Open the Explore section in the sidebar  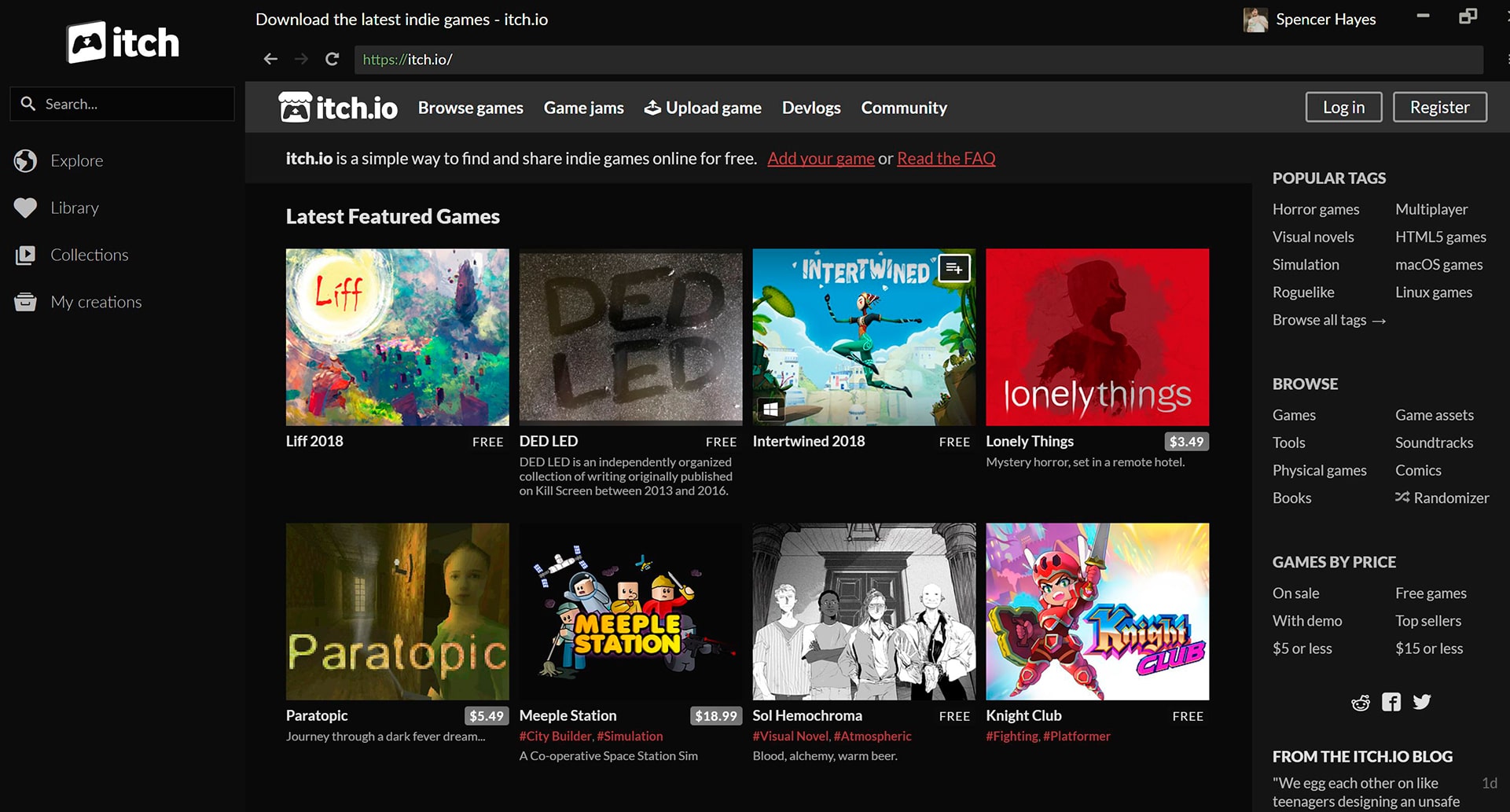(76, 160)
